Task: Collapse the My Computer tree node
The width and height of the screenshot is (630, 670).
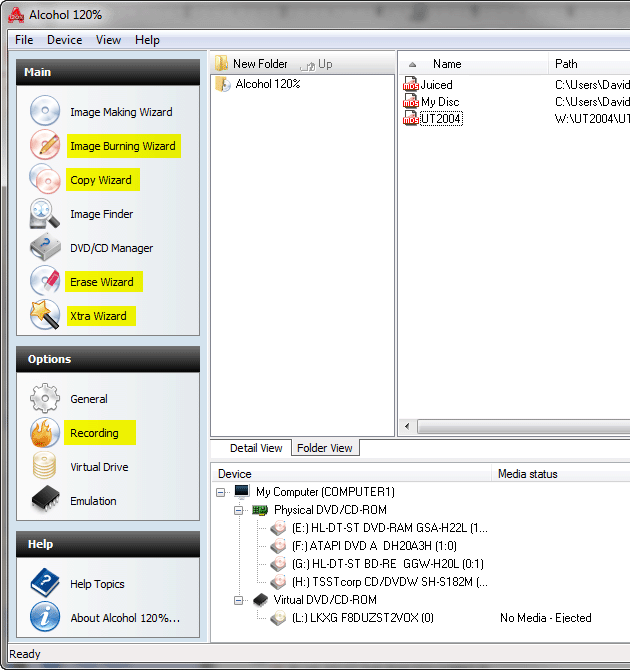Action: (221, 493)
